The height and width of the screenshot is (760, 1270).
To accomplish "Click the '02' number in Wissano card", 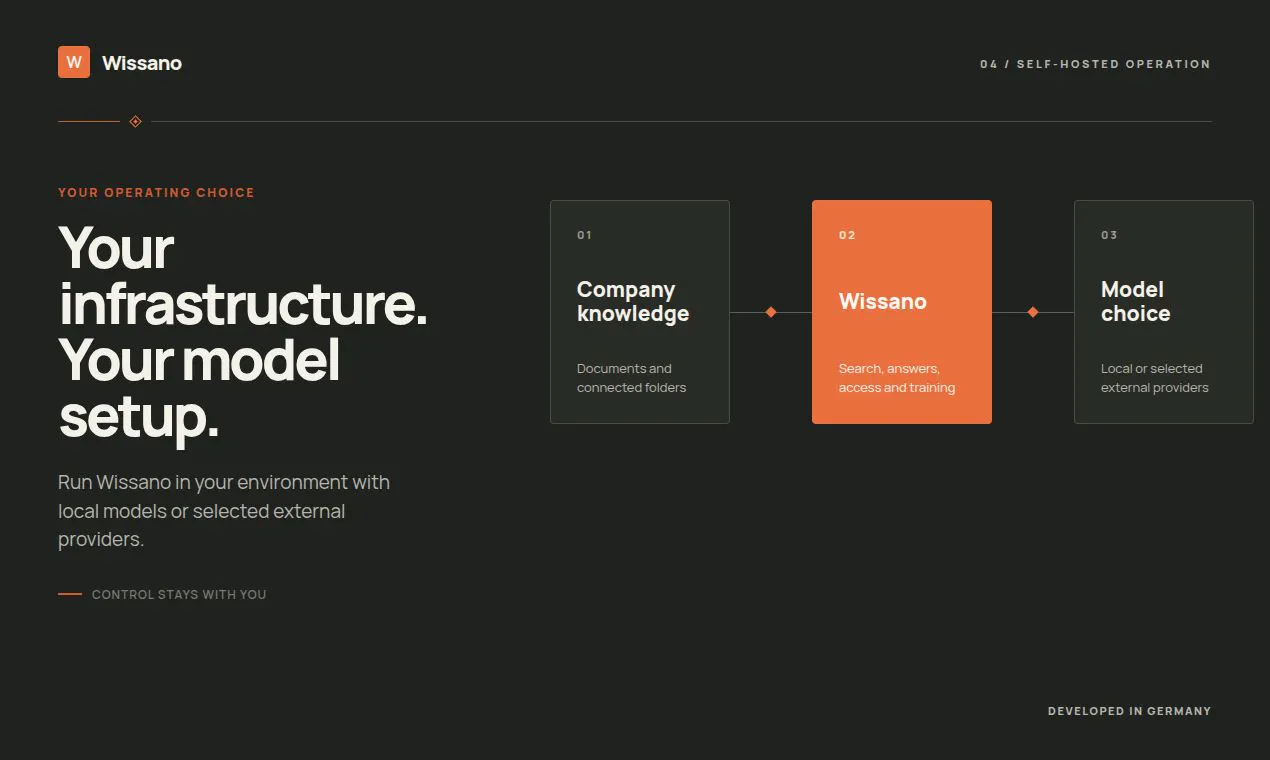I will (847, 235).
